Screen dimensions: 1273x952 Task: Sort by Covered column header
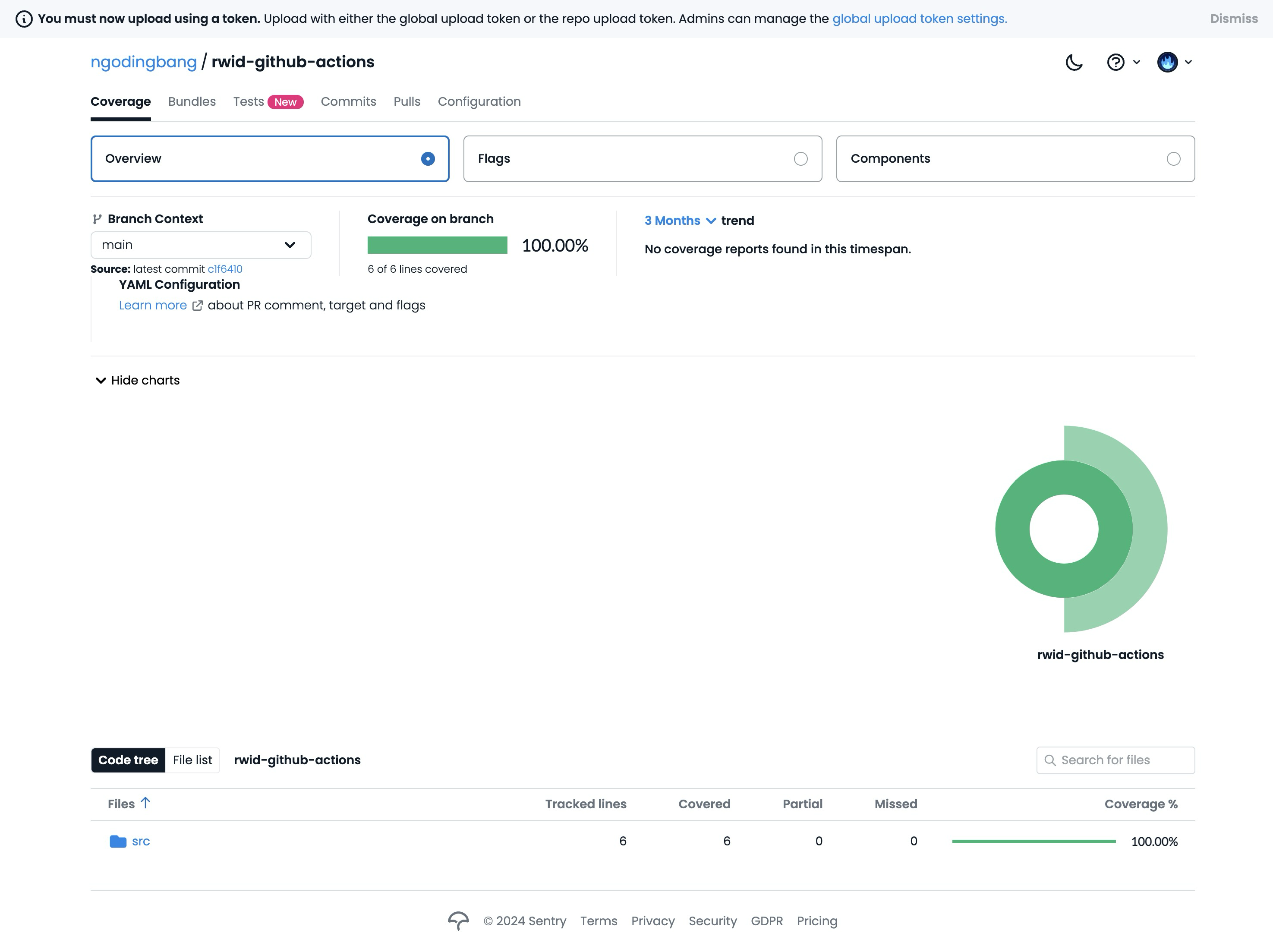(x=704, y=804)
